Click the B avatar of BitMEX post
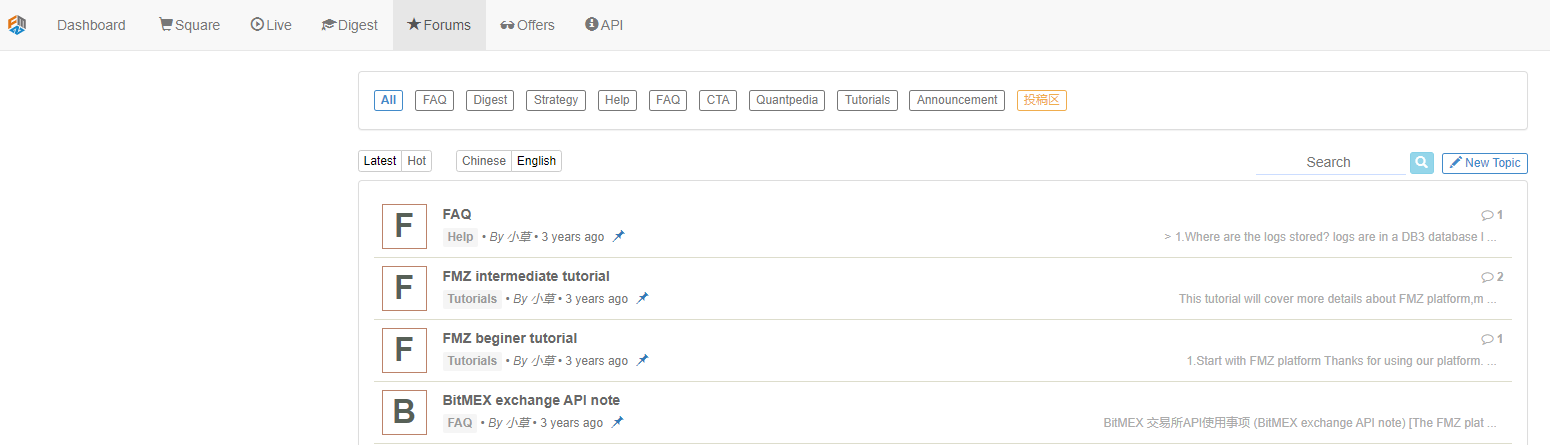 [x=404, y=412]
